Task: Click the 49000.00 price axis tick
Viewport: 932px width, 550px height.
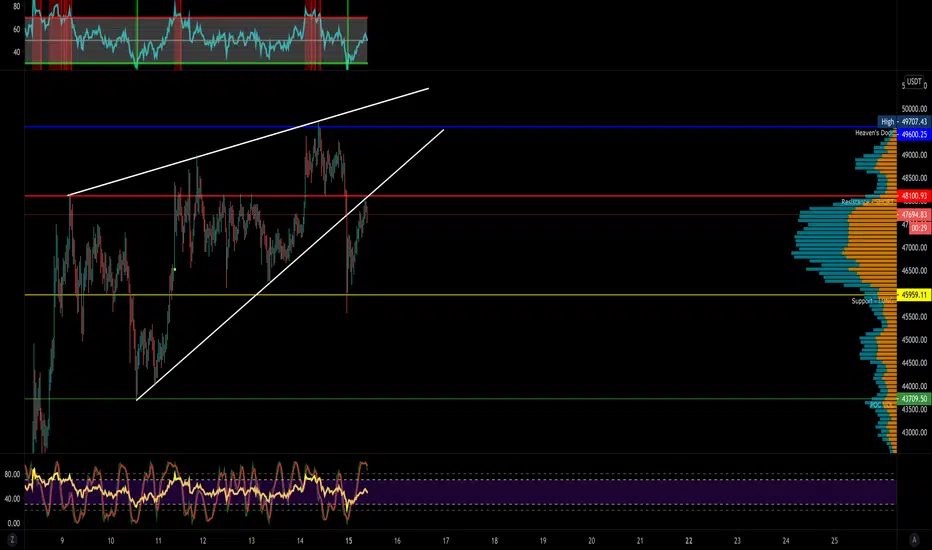Action: pos(914,155)
